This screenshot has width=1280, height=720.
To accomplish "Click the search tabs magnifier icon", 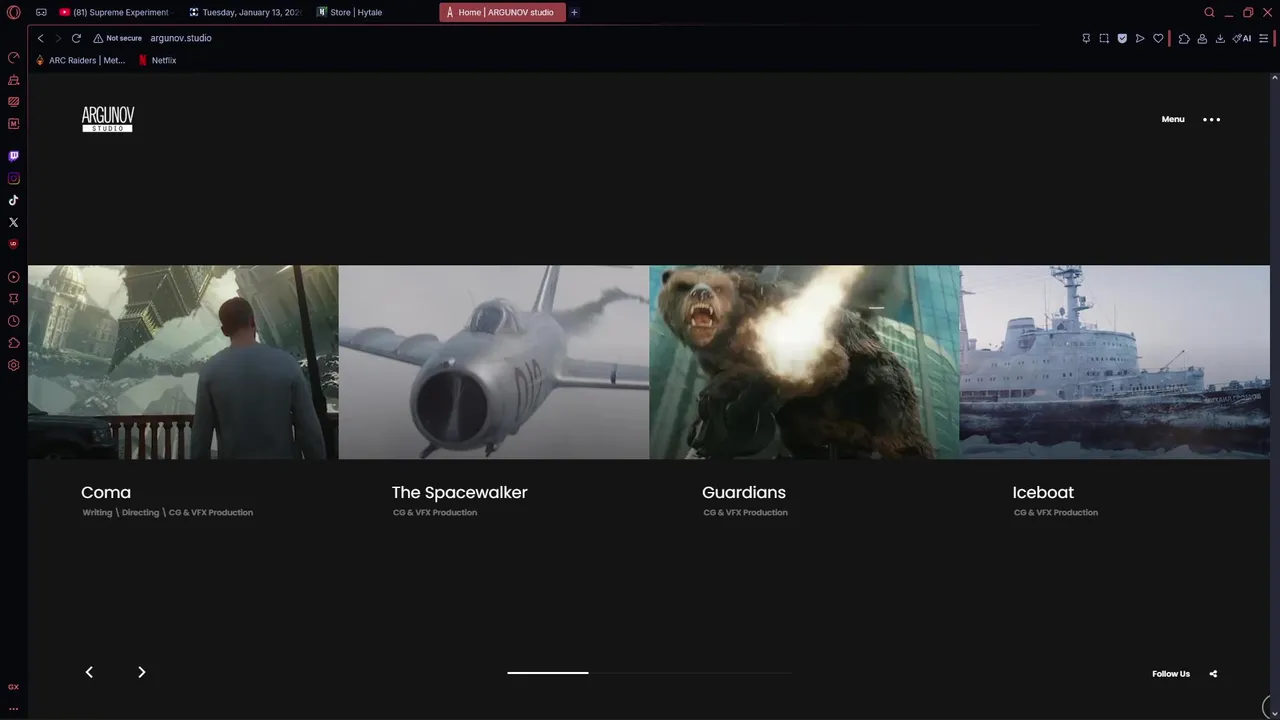I will click(1209, 12).
